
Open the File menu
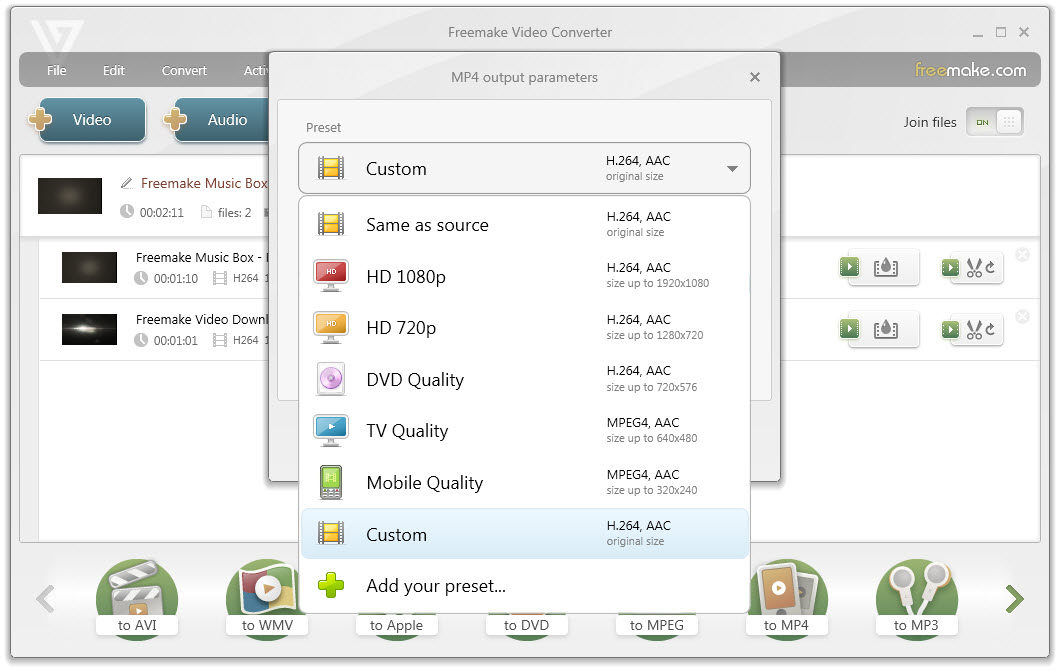pyautogui.click(x=56, y=70)
